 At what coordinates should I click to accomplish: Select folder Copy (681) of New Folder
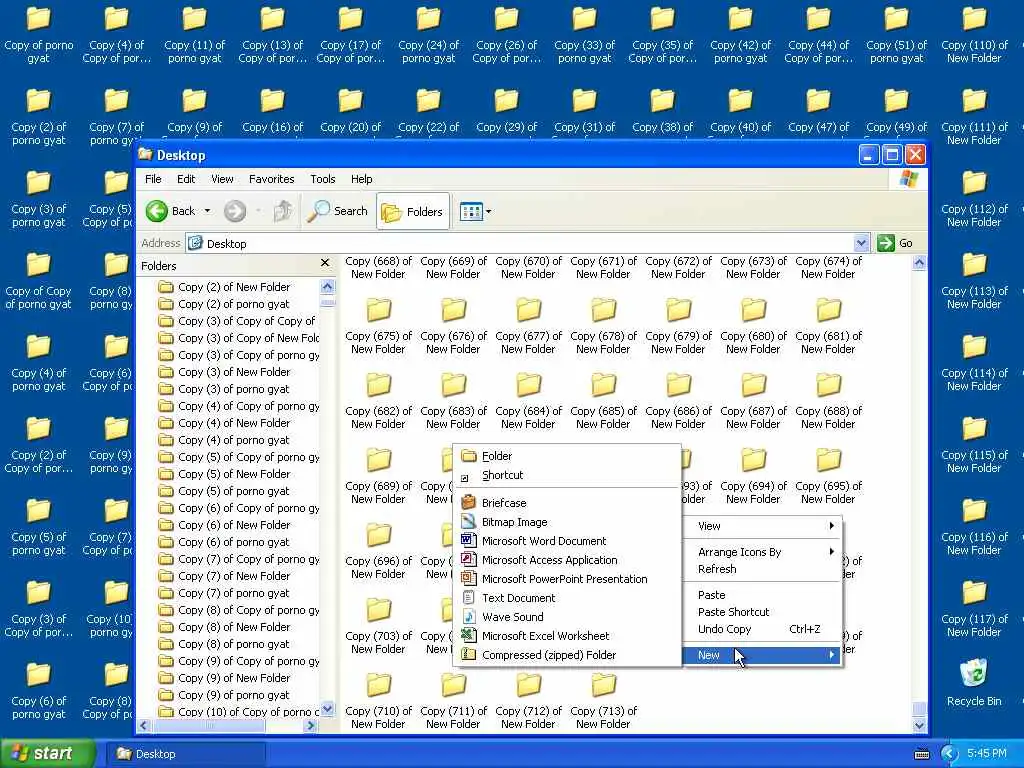pyautogui.click(x=828, y=326)
